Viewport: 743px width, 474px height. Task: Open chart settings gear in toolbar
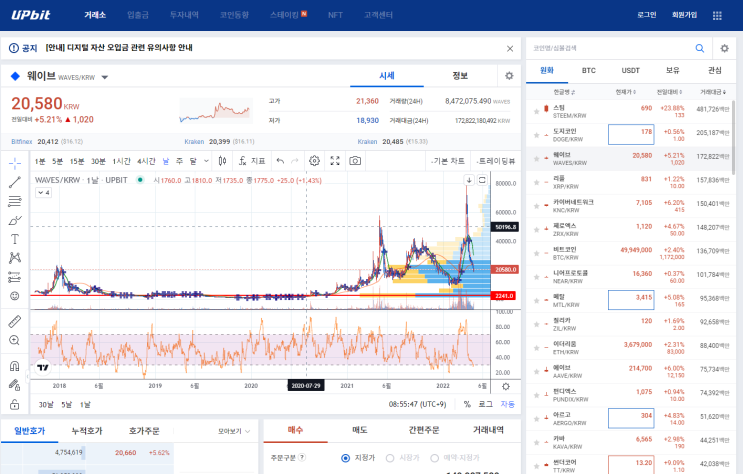click(314, 161)
